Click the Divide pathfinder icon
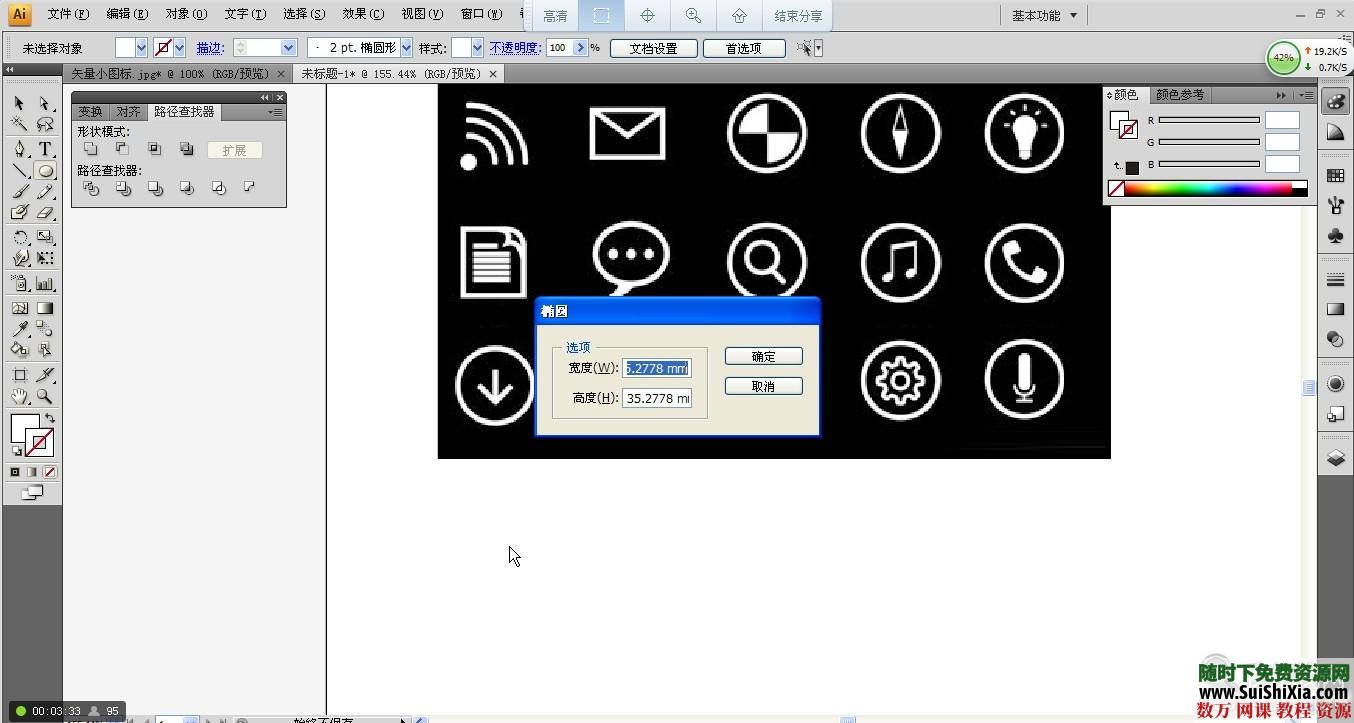This screenshot has width=1354, height=723. coord(91,188)
